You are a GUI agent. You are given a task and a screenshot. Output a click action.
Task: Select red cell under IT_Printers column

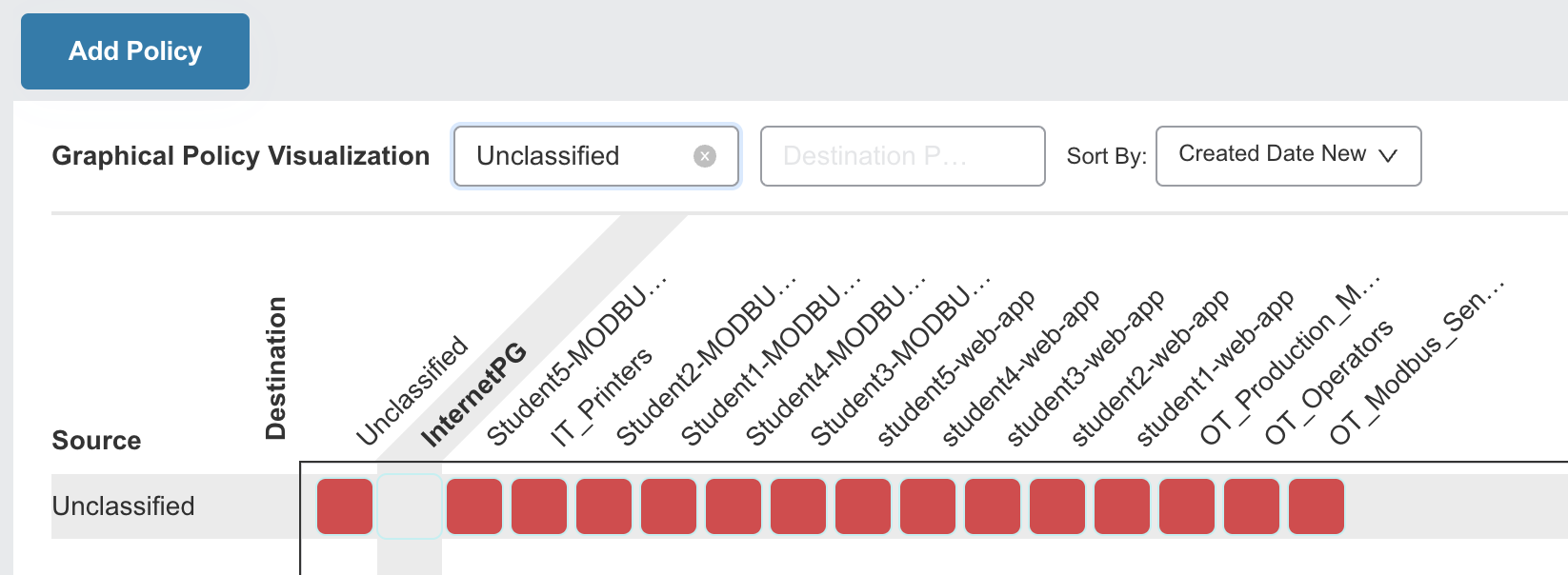[539, 506]
